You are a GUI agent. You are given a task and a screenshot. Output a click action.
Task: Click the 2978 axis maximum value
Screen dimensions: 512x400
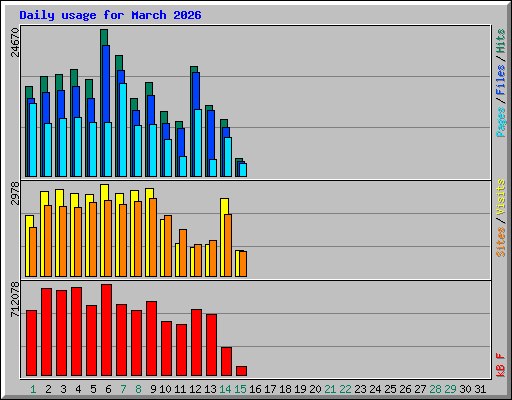[x=15, y=193]
